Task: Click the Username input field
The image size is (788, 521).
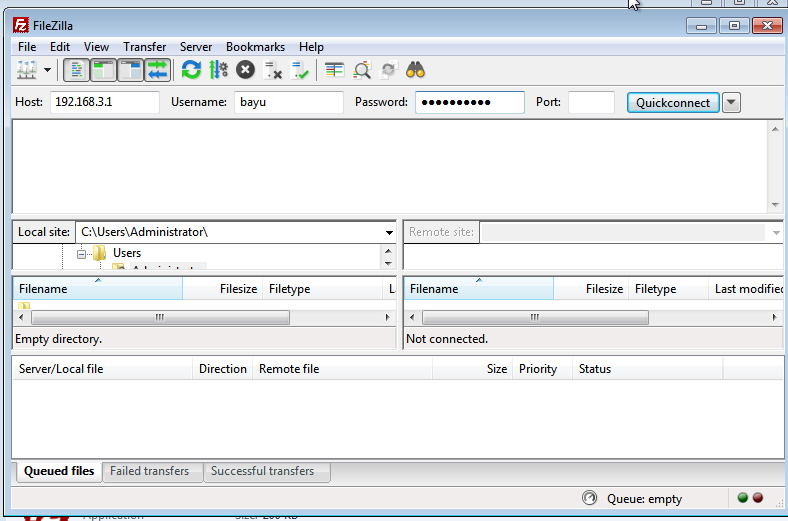Action: tap(289, 102)
